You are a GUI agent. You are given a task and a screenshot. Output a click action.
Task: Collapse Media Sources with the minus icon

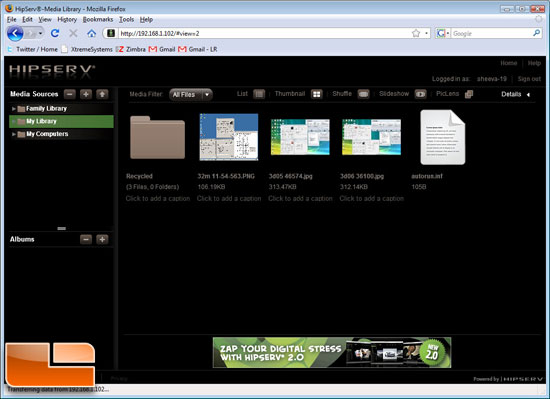(x=69, y=94)
